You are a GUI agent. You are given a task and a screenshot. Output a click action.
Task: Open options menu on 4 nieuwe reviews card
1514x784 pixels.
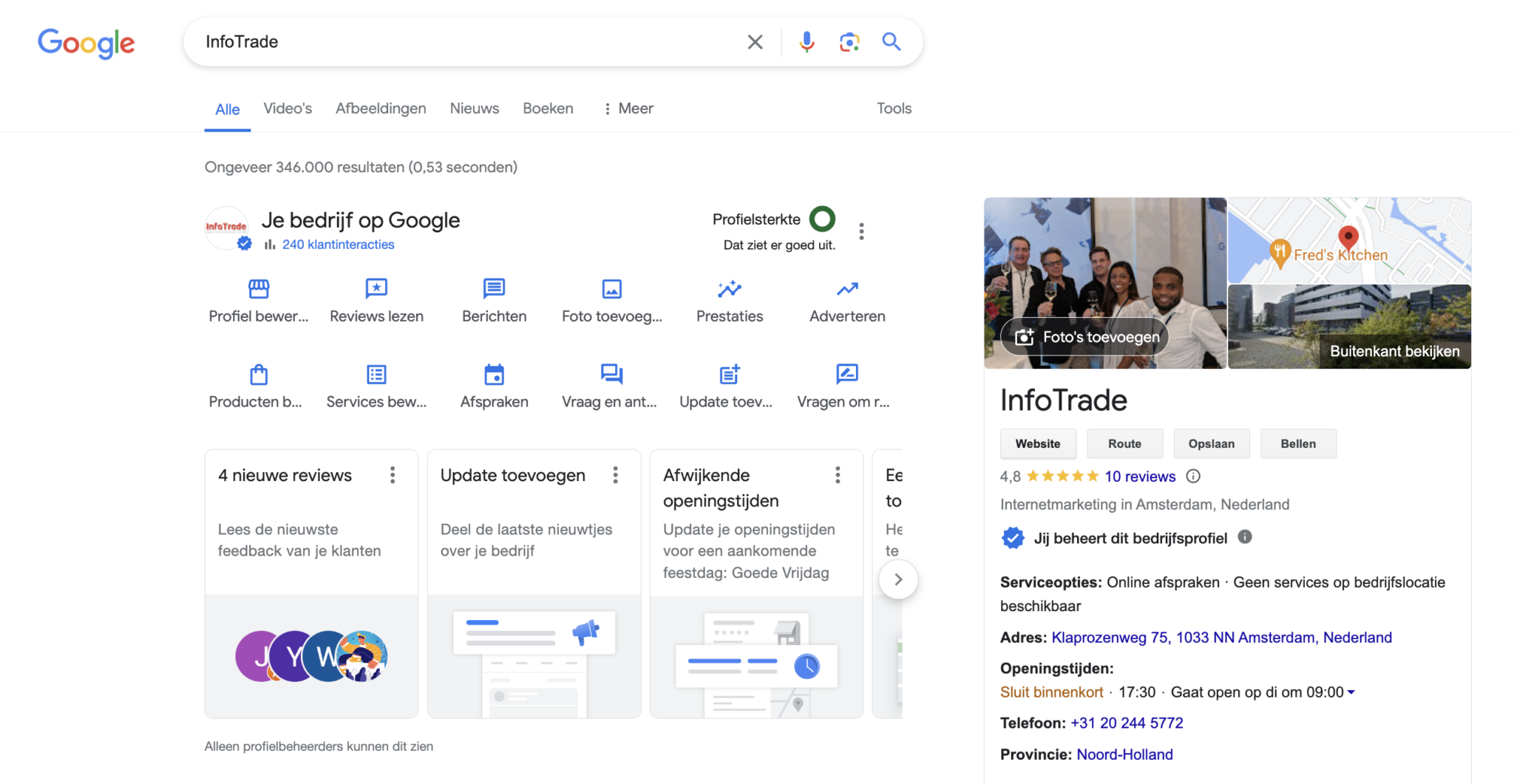pyautogui.click(x=393, y=475)
